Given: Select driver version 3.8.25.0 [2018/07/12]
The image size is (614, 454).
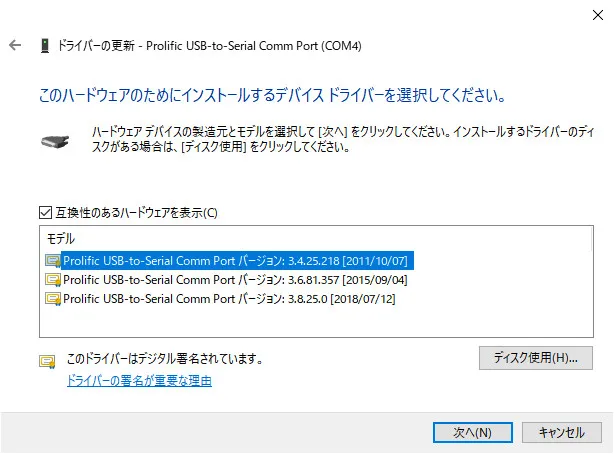Looking at the screenshot, I should pos(229,299).
